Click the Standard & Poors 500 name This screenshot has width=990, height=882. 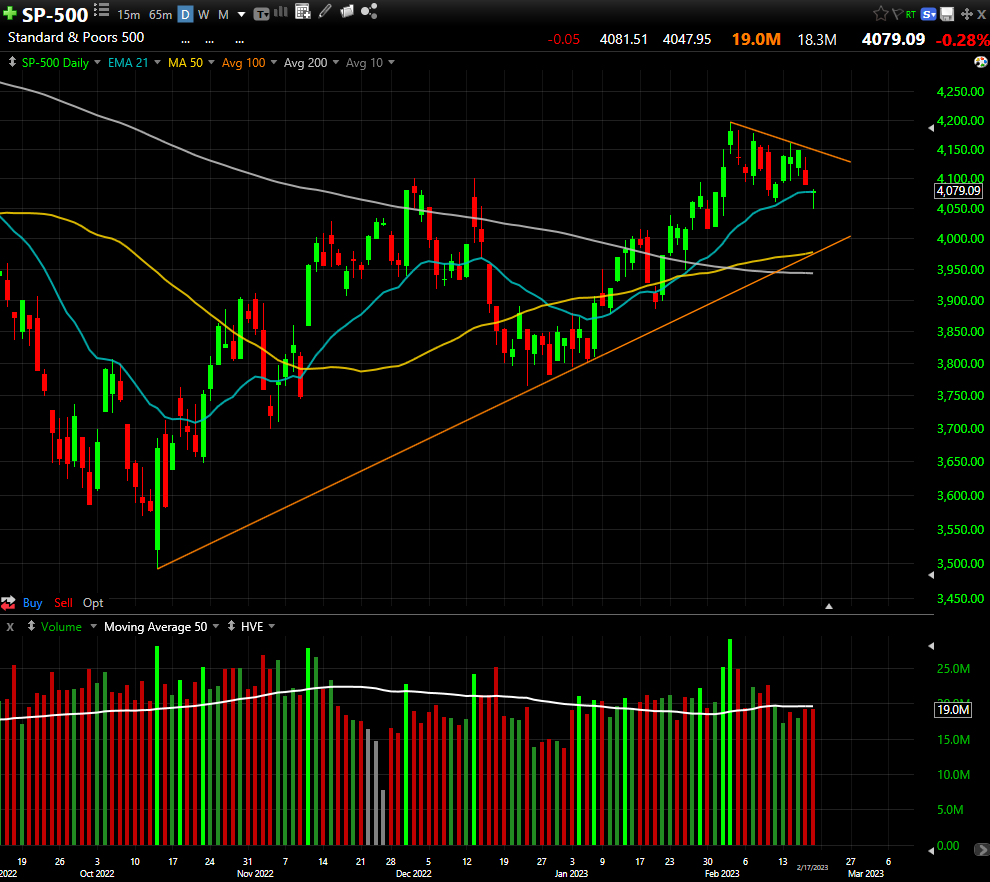[x=76, y=37]
